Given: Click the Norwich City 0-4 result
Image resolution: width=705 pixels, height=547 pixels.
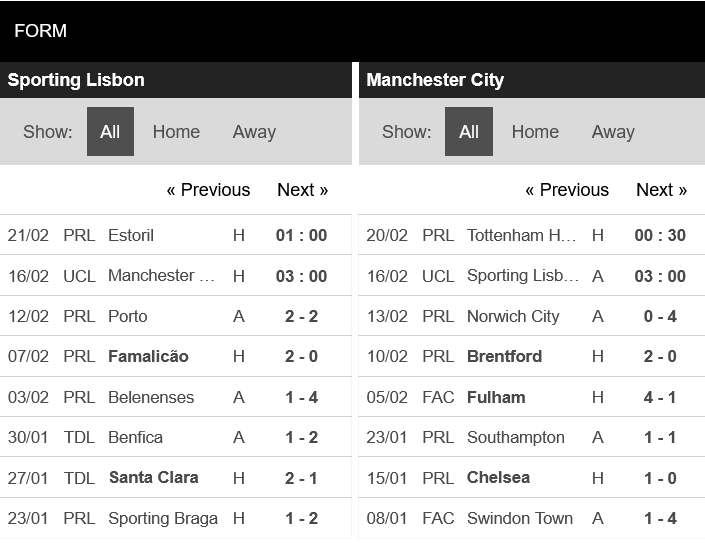Looking at the screenshot, I should [660, 316].
